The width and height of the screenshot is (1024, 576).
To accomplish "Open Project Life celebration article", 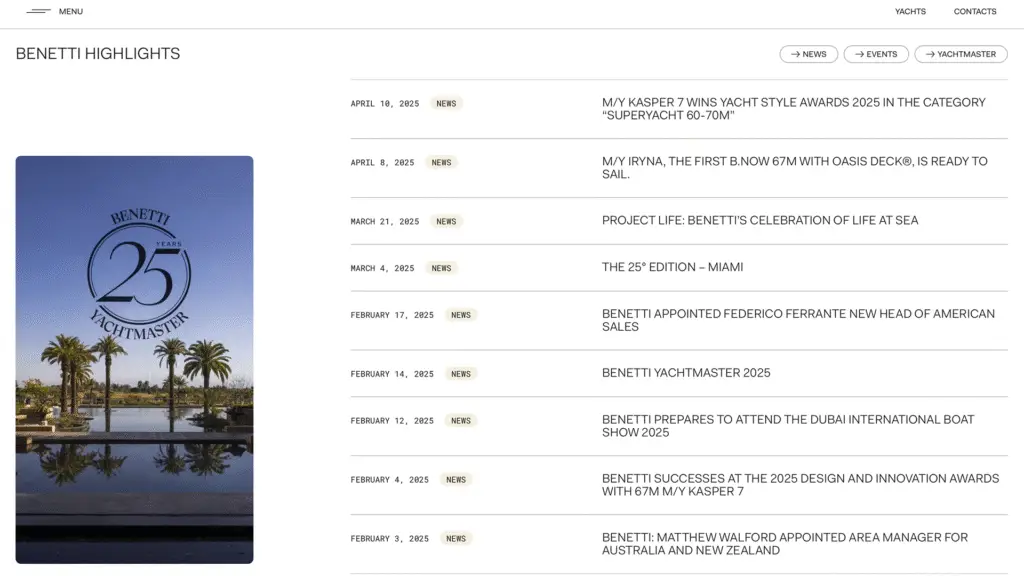I will (x=760, y=221).
